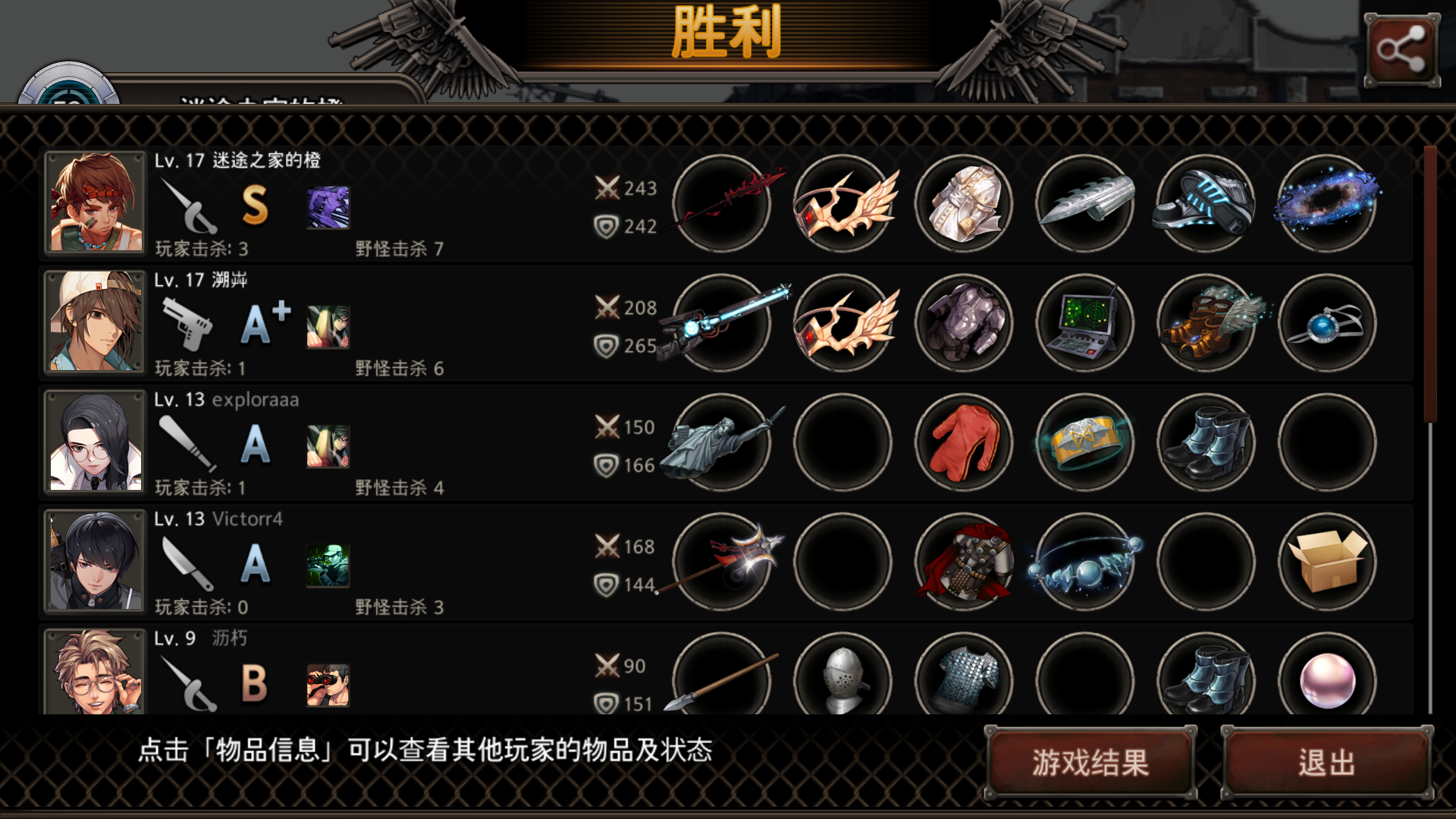
Task: Select the glowing blue sneakers item
Action: click(1206, 203)
